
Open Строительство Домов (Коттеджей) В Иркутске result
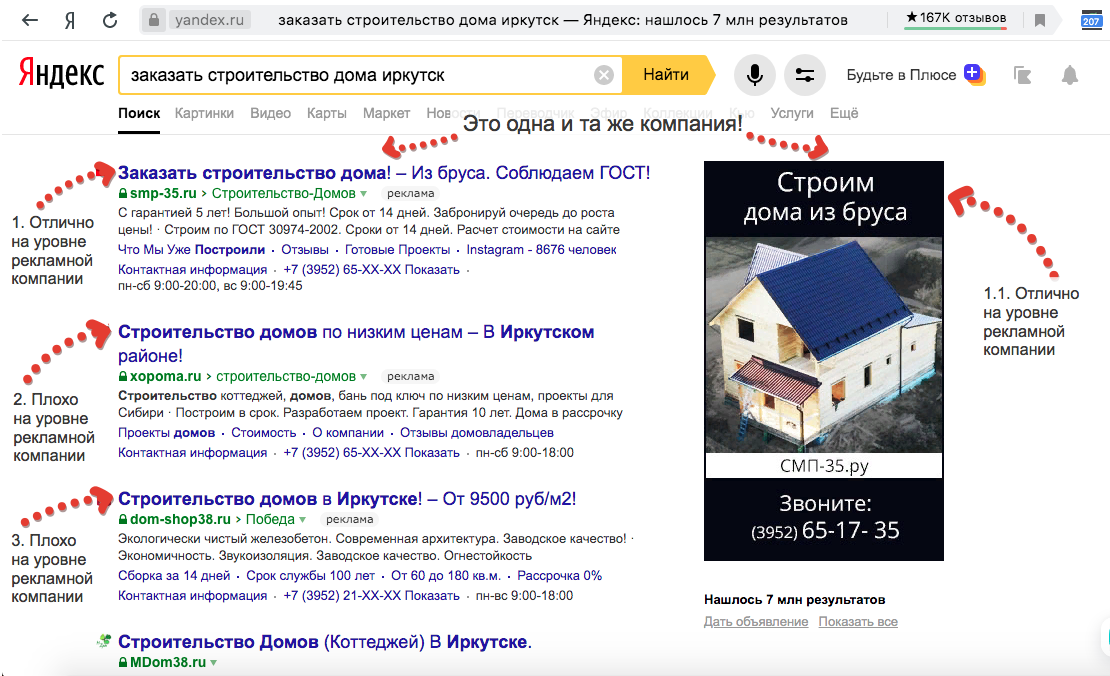pyautogui.click(x=325, y=642)
